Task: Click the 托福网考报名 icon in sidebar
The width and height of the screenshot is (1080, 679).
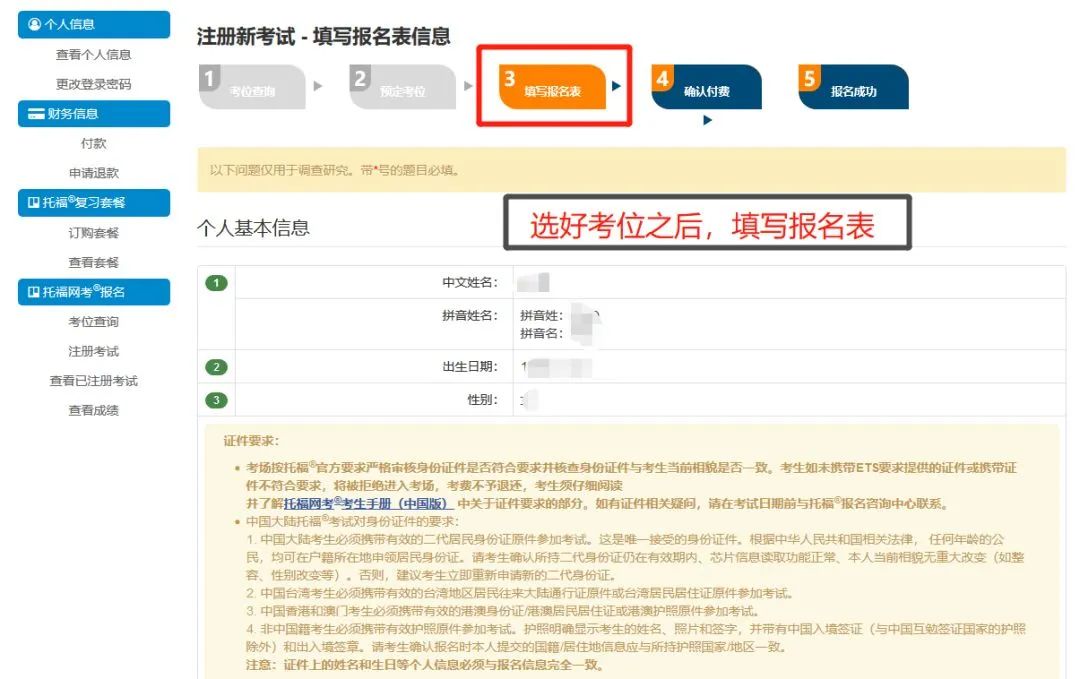Action: pyautogui.click(x=32, y=292)
